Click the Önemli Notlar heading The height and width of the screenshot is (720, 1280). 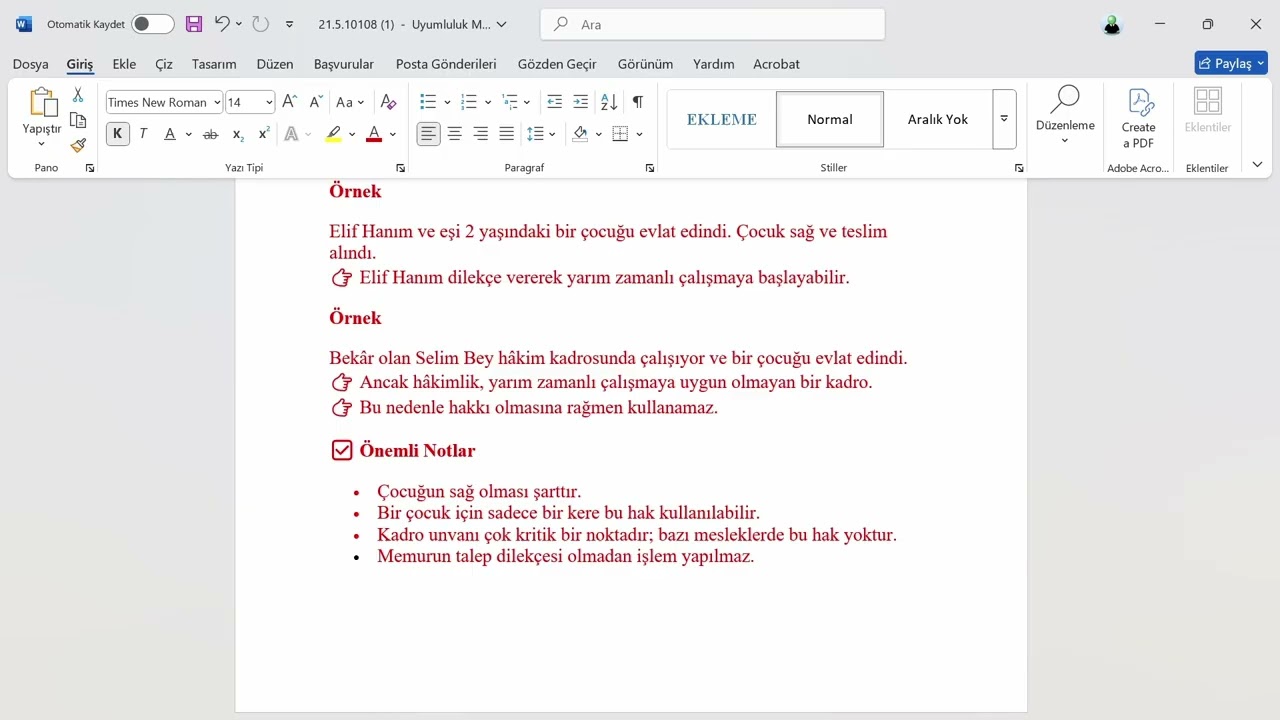pos(417,451)
